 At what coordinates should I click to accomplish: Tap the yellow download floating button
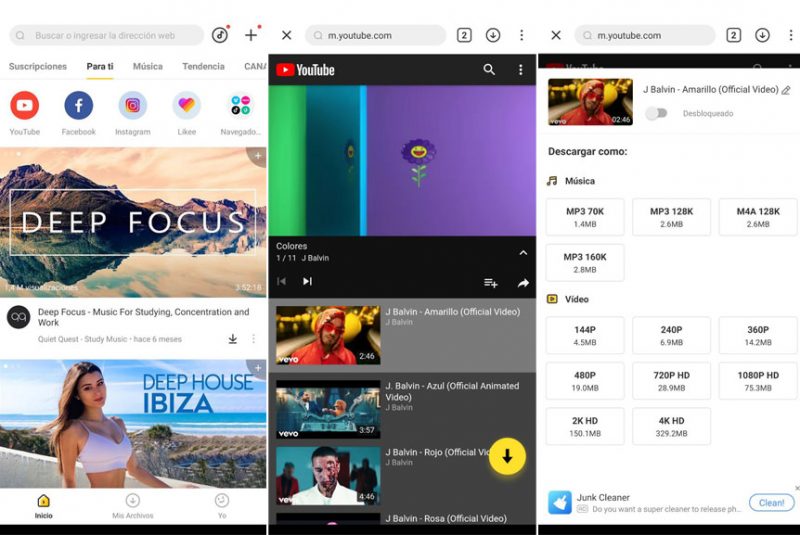point(507,456)
